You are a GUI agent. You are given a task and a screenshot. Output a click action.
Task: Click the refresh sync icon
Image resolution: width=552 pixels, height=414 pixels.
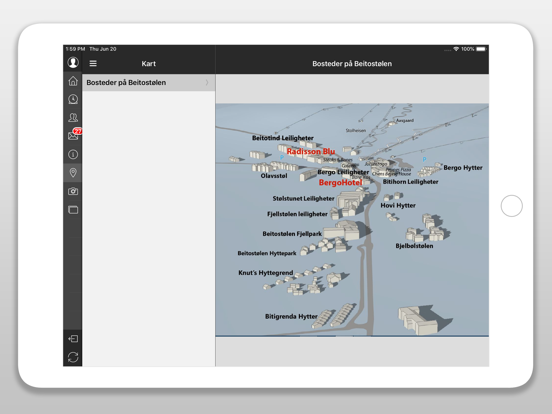tap(73, 357)
